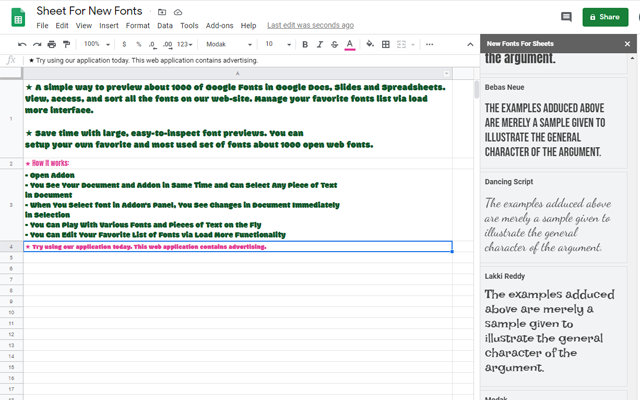Screen dimensions: 640x400
Task: Activate the paint format tool
Action: tap(66, 44)
